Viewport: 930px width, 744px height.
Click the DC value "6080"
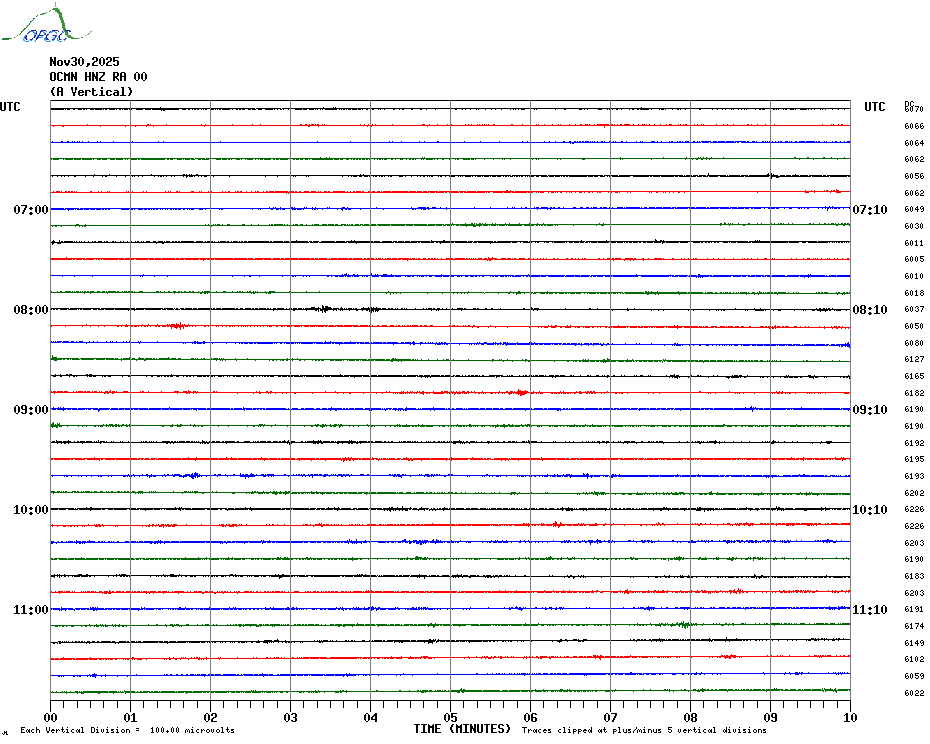(914, 343)
